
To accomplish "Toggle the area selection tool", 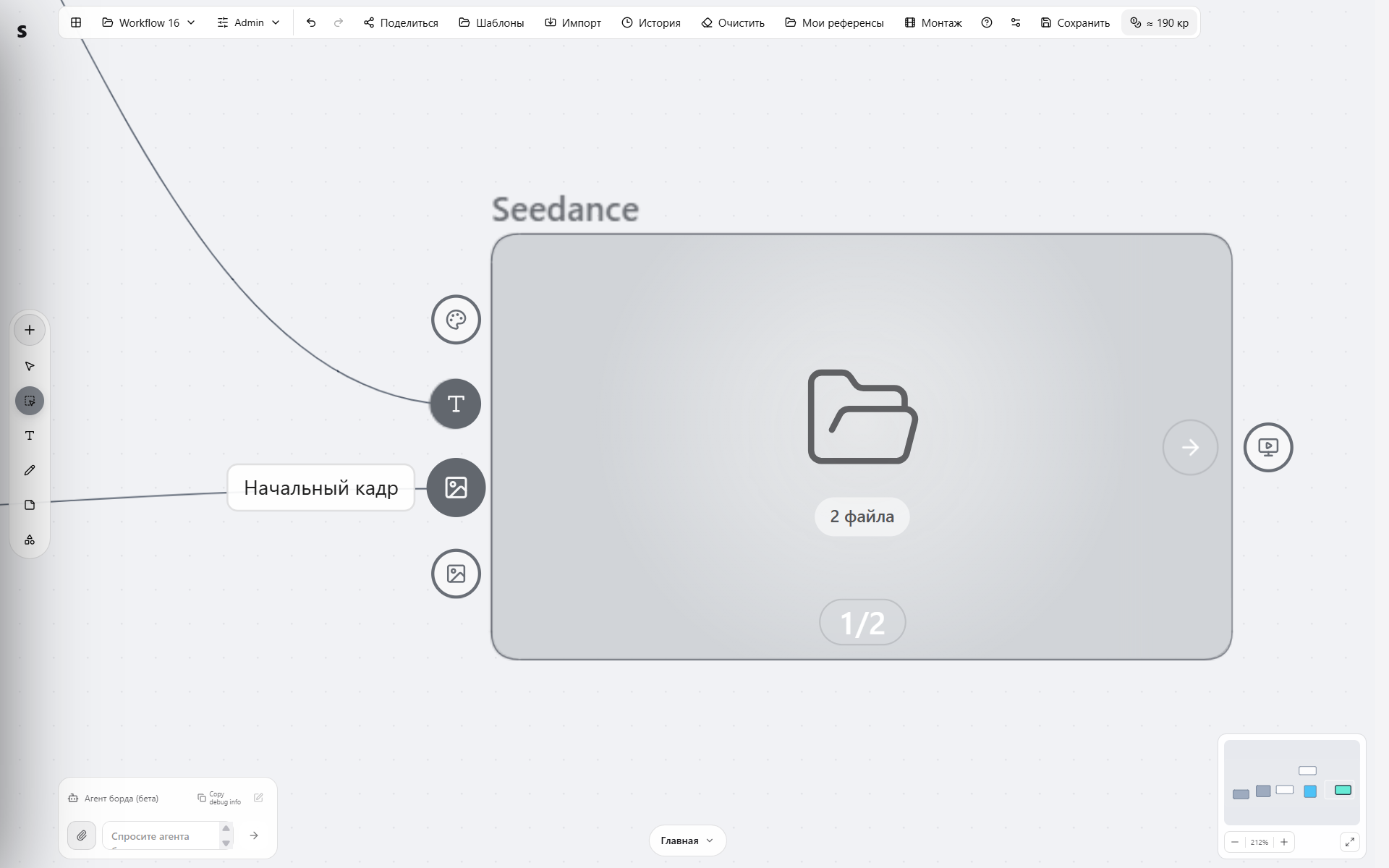I will coord(30,401).
